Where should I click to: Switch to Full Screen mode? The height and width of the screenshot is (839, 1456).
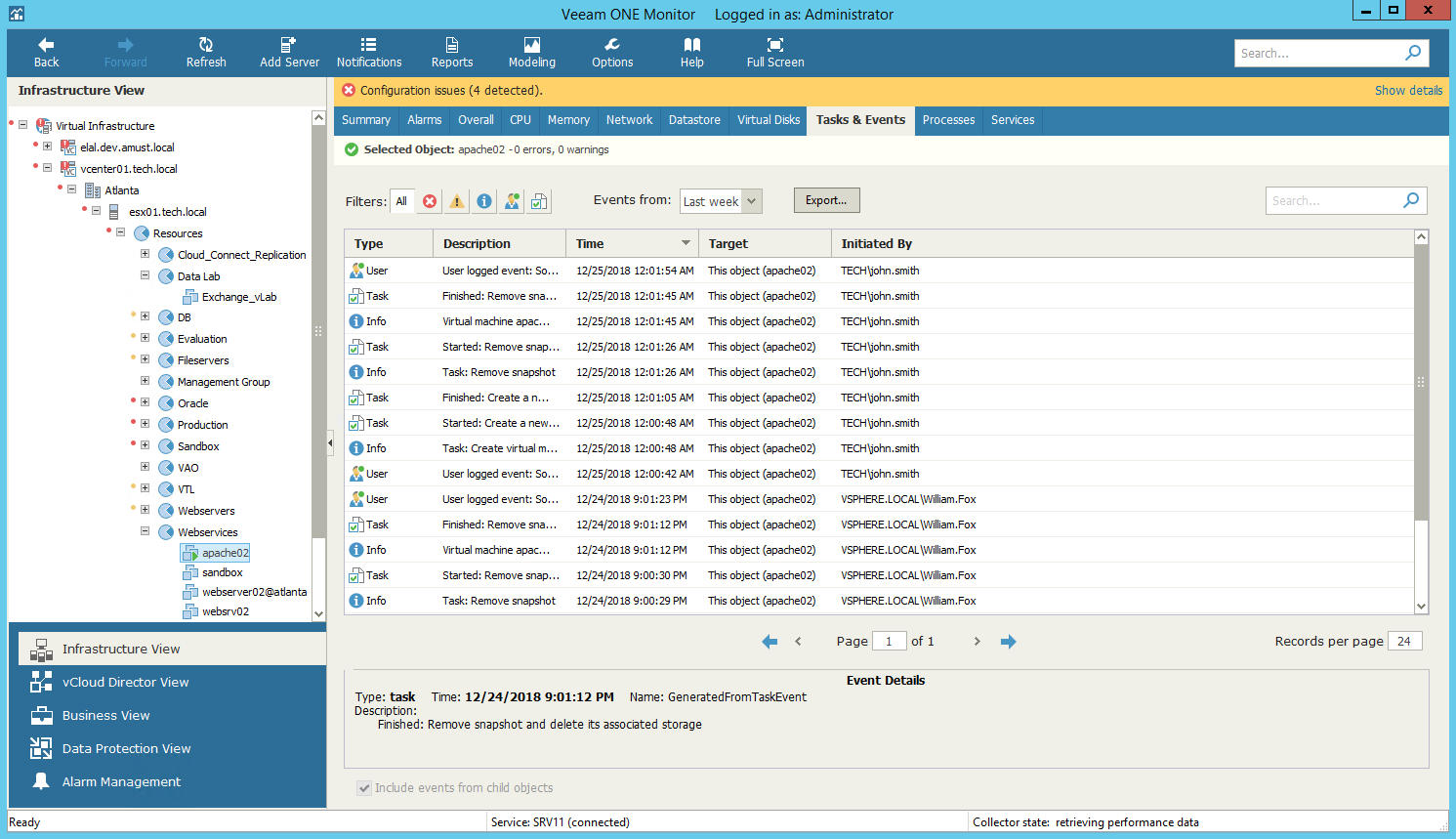point(775,53)
